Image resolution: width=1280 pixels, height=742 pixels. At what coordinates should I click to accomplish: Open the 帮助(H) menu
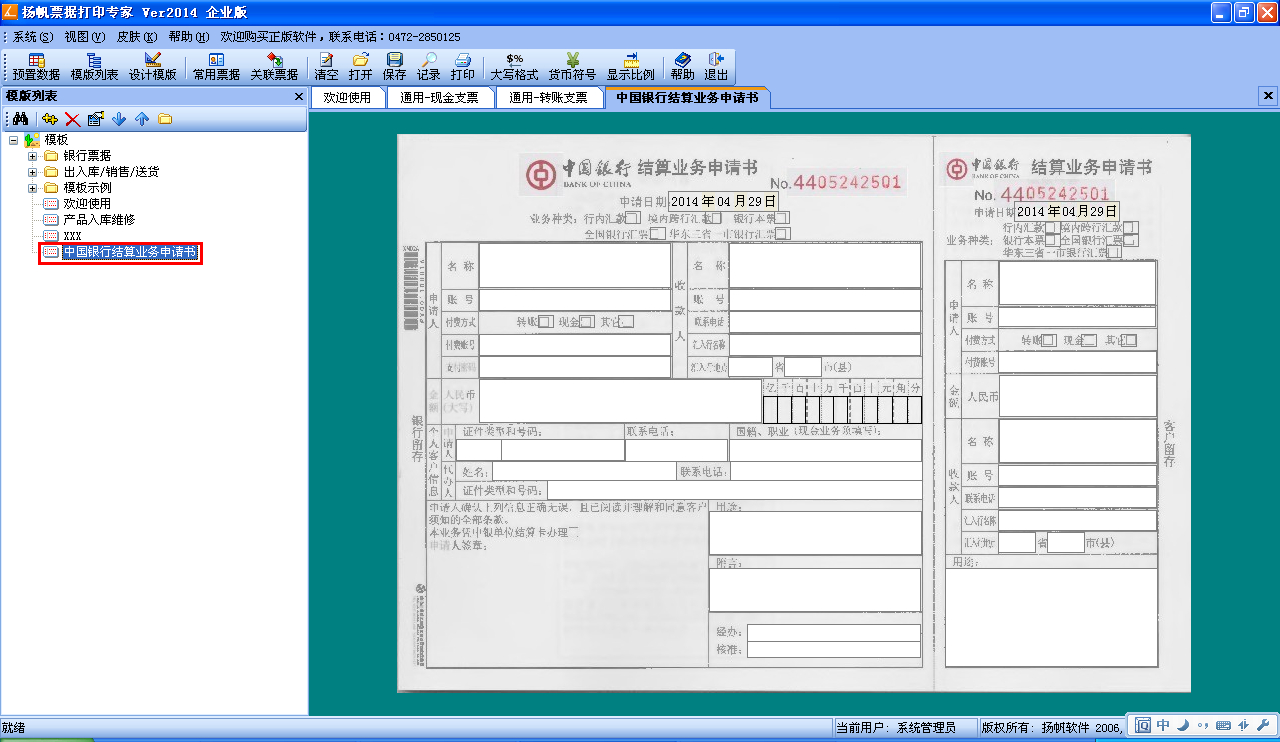189,36
